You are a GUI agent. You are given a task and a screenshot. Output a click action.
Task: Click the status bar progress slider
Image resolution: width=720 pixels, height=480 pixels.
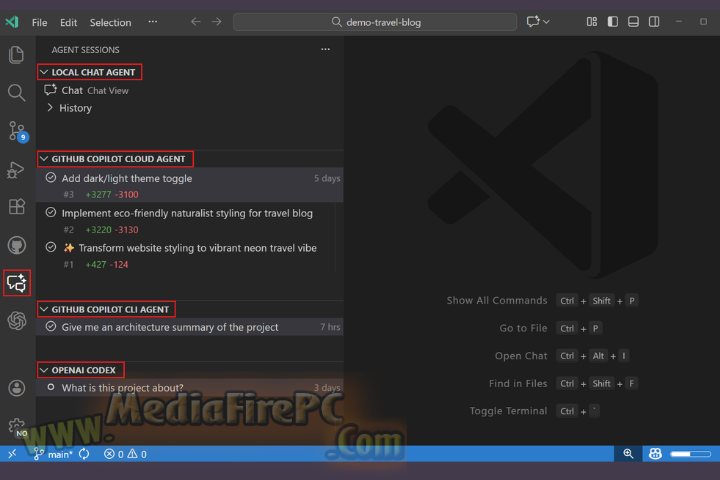[690, 454]
